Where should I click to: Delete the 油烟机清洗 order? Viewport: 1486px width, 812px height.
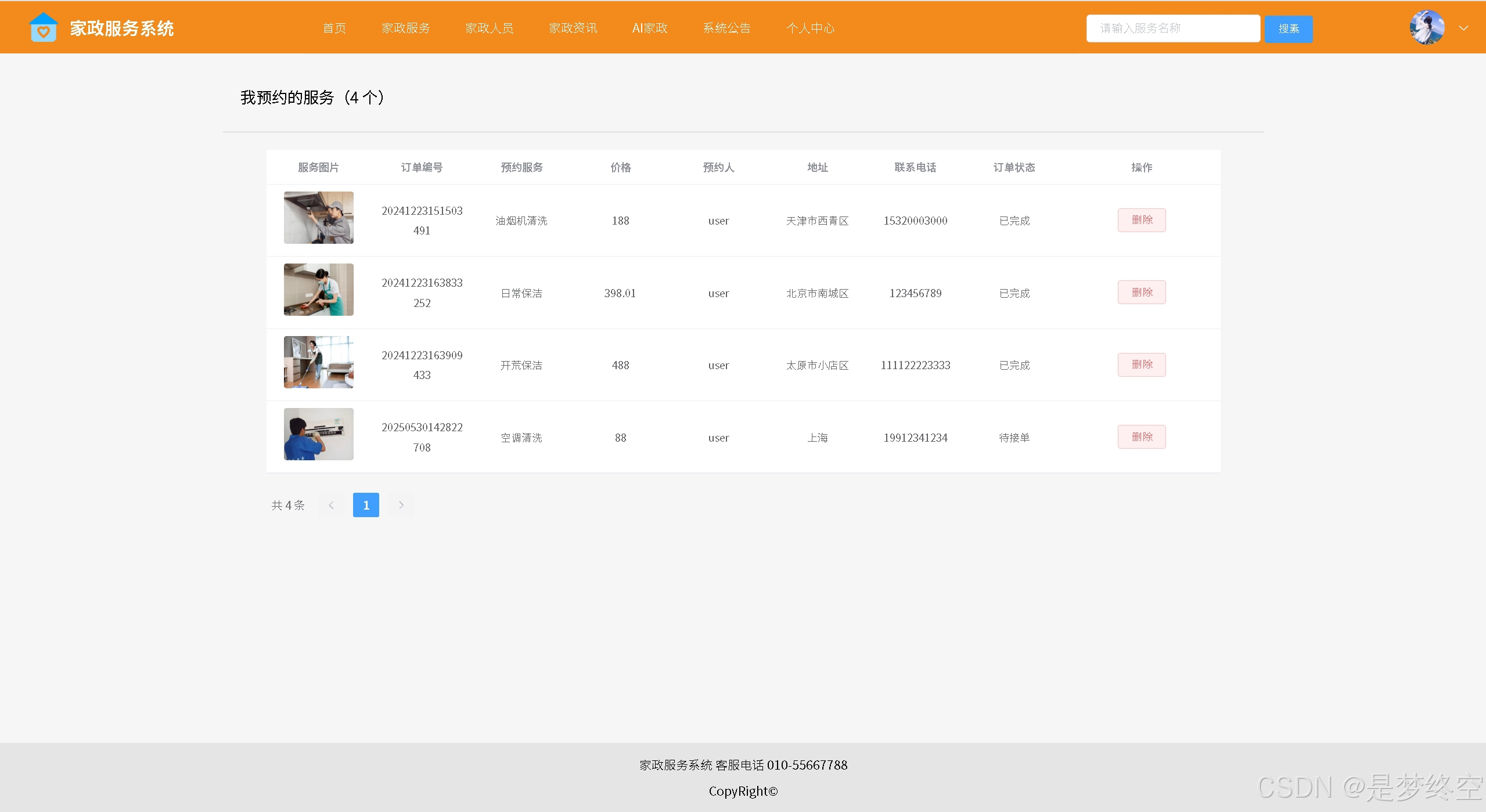(1141, 220)
